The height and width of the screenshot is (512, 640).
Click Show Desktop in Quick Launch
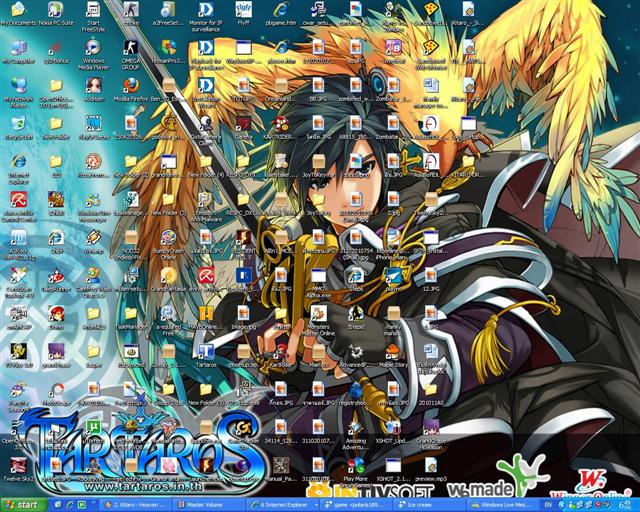click(x=58, y=505)
